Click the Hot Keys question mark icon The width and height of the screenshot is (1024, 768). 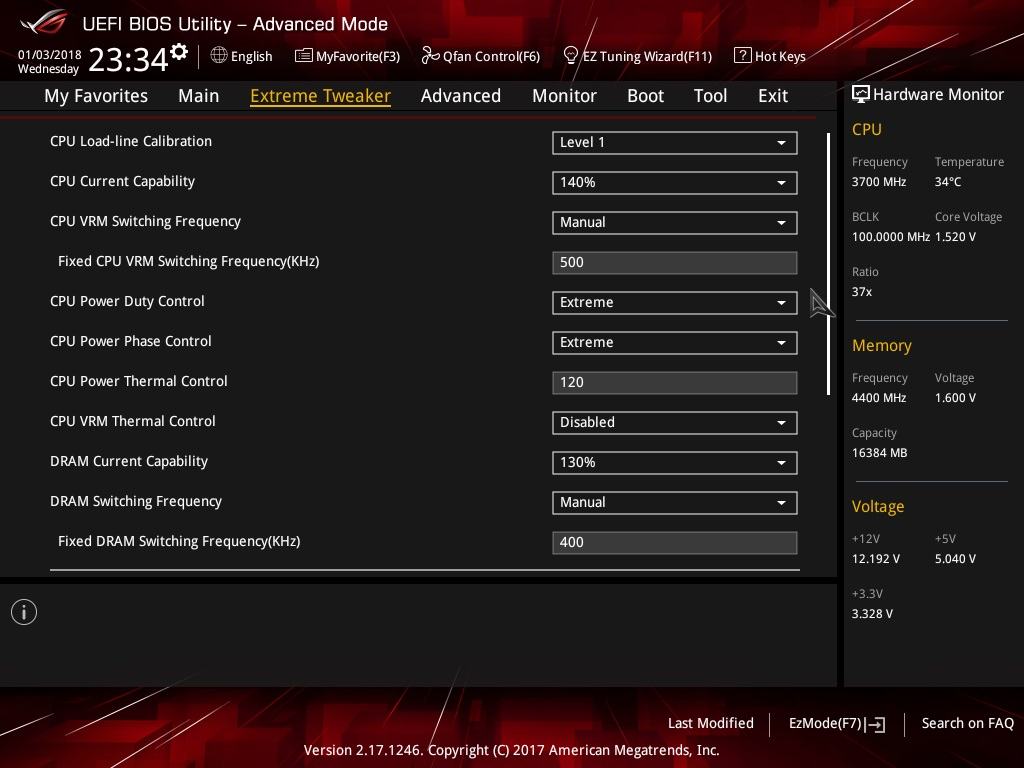click(743, 56)
